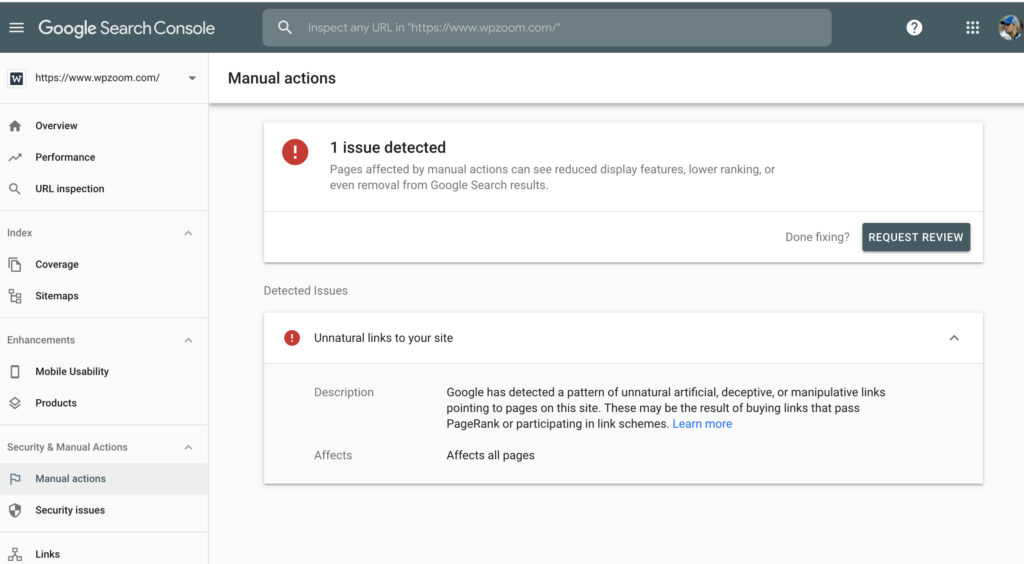The width and height of the screenshot is (1024, 564).
Task: Collapse the Security & Manual Actions section
Action: pyautogui.click(x=188, y=447)
